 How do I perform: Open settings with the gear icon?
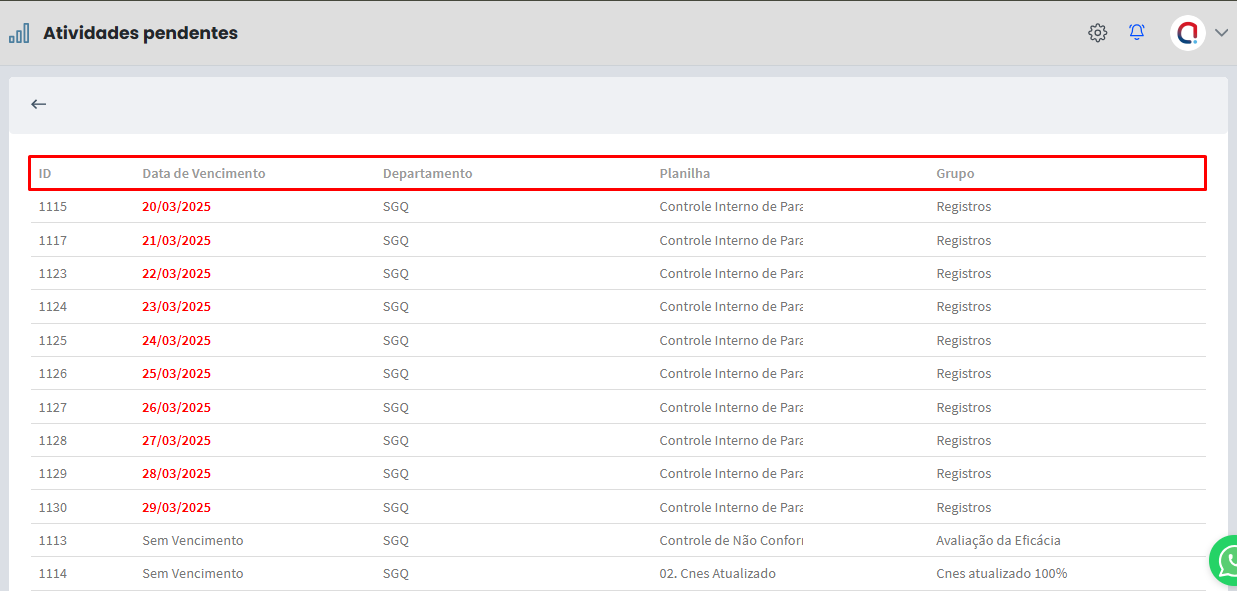(x=1097, y=33)
